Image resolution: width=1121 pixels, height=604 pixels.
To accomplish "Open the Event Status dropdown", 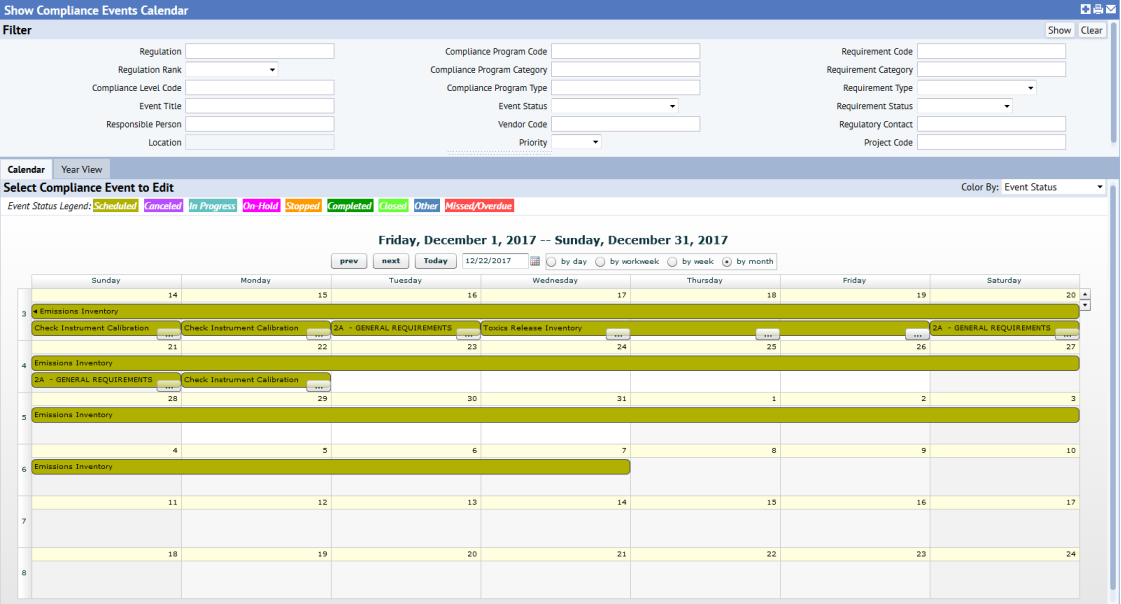I will [x=614, y=106].
